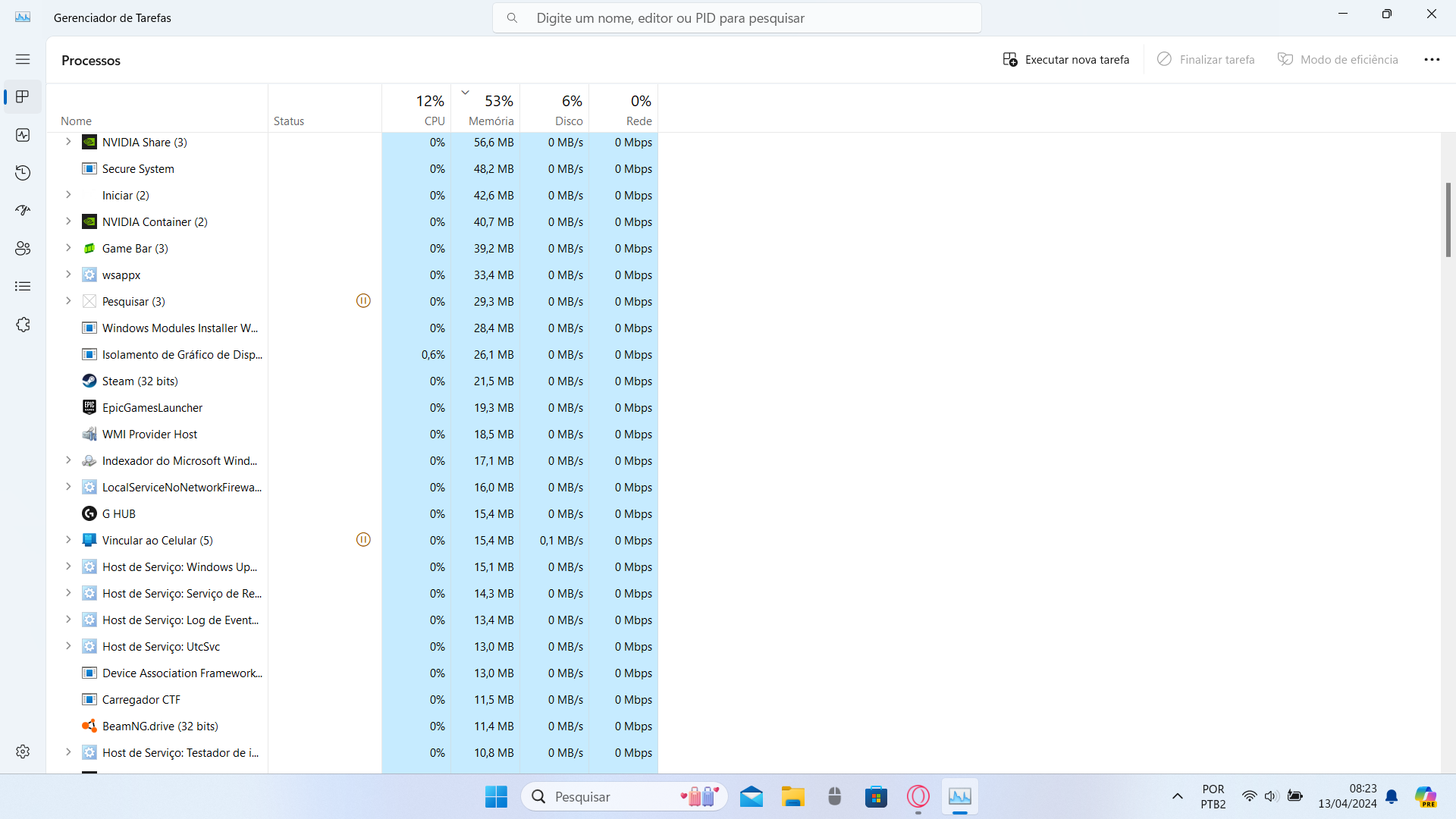Expand Vincular ao Celular process group

tap(68, 540)
